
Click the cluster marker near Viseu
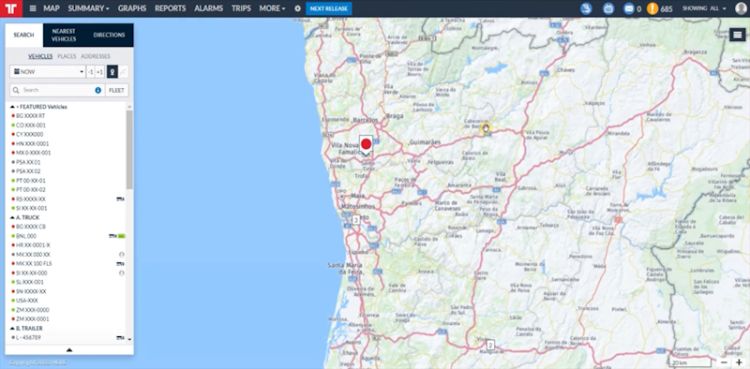[490, 345]
